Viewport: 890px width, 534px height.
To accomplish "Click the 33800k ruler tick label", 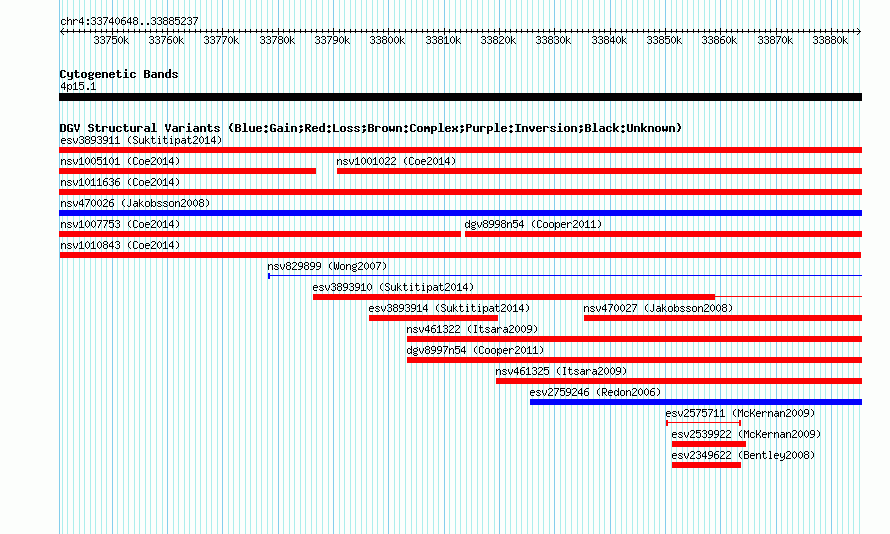I will point(387,40).
